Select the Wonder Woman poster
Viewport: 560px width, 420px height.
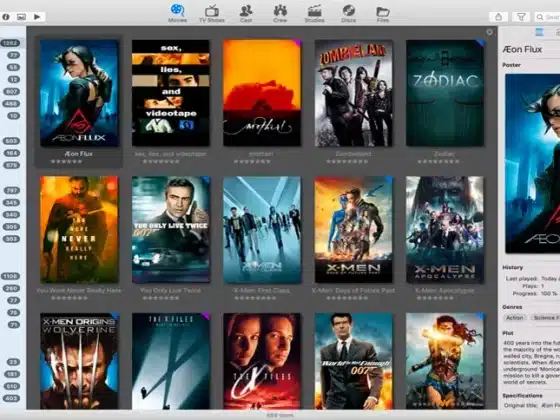pyautogui.click(x=445, y=361)
